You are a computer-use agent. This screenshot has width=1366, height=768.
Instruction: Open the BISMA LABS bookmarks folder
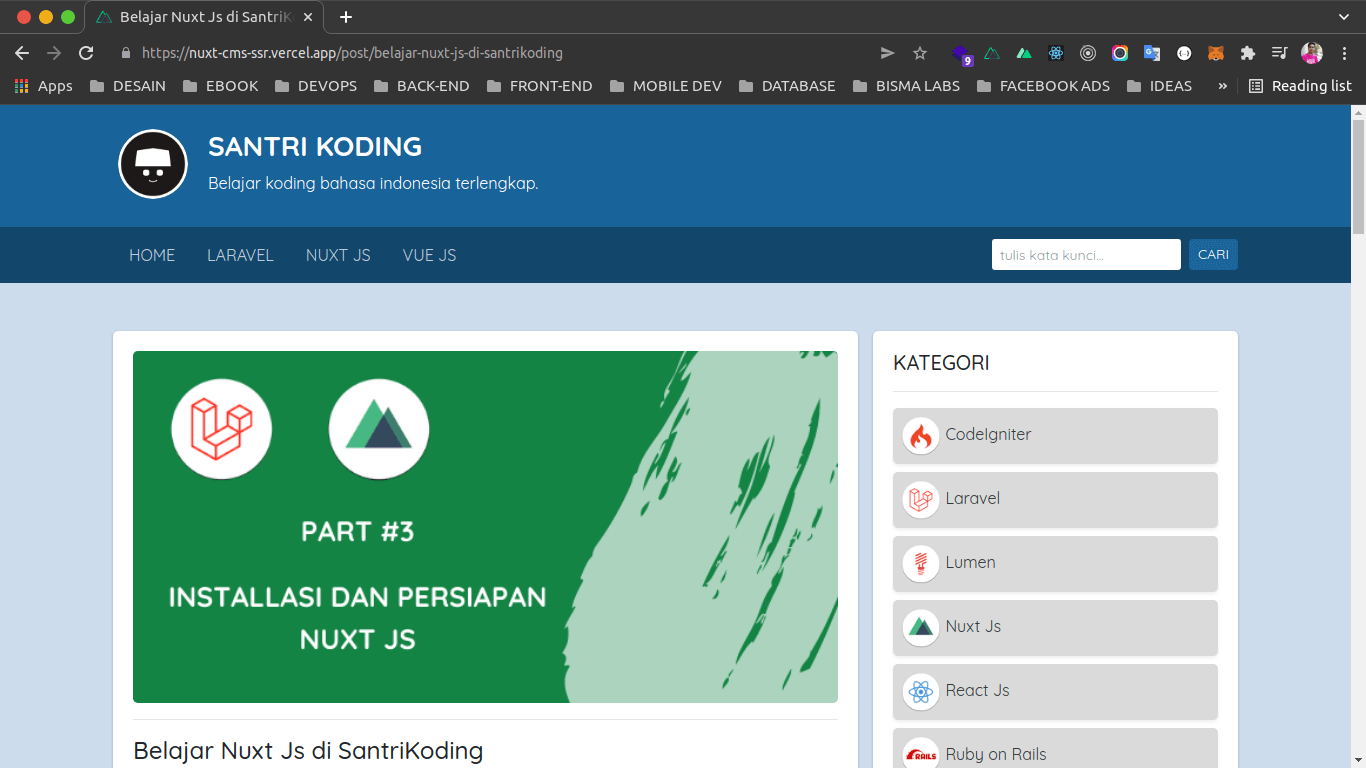(905, 86)
